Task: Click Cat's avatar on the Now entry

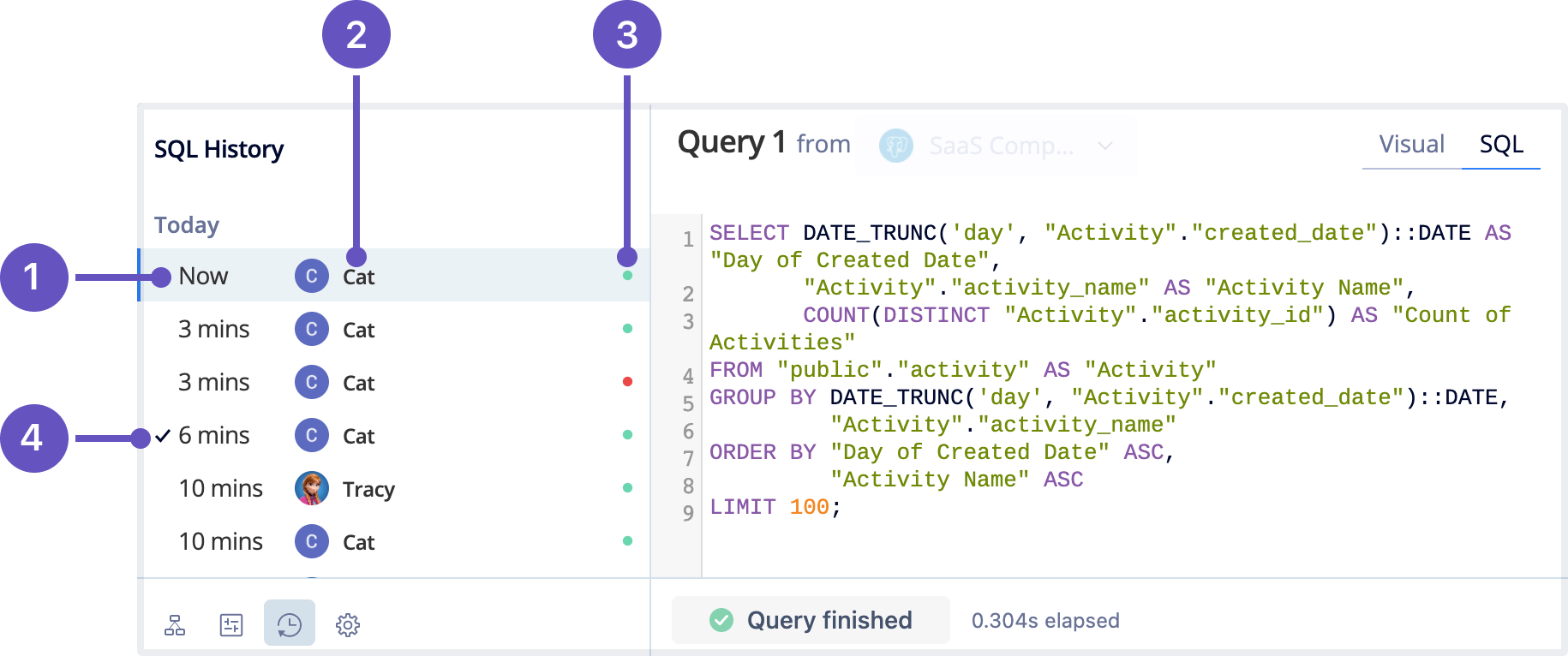Action: point(311,276)
